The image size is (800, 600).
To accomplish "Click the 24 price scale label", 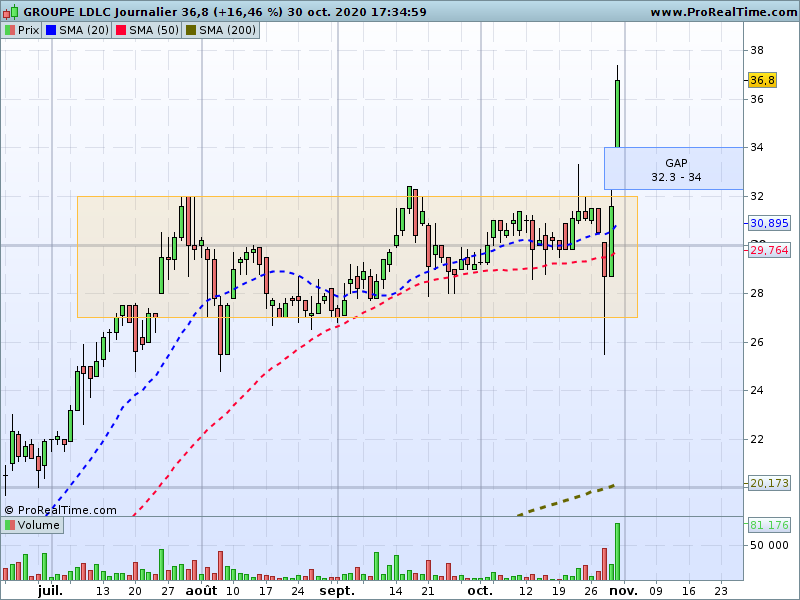I will 757,390.
